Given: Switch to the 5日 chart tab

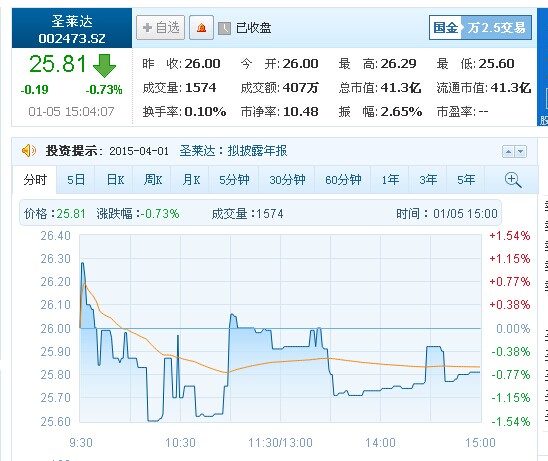Looking at the screenshot, I should pos(75,180).
